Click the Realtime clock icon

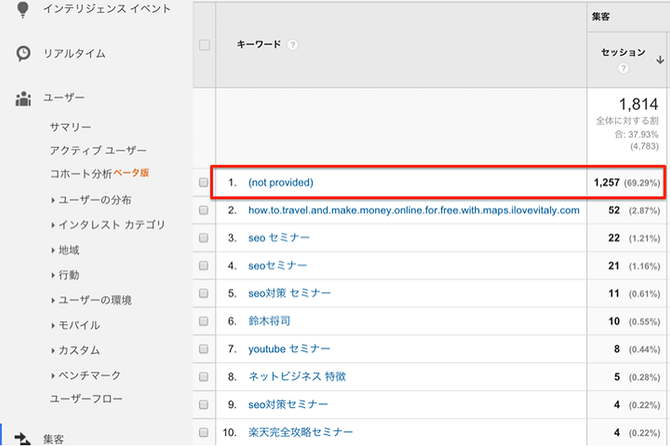pyautogui.click(x=23, y=53)
